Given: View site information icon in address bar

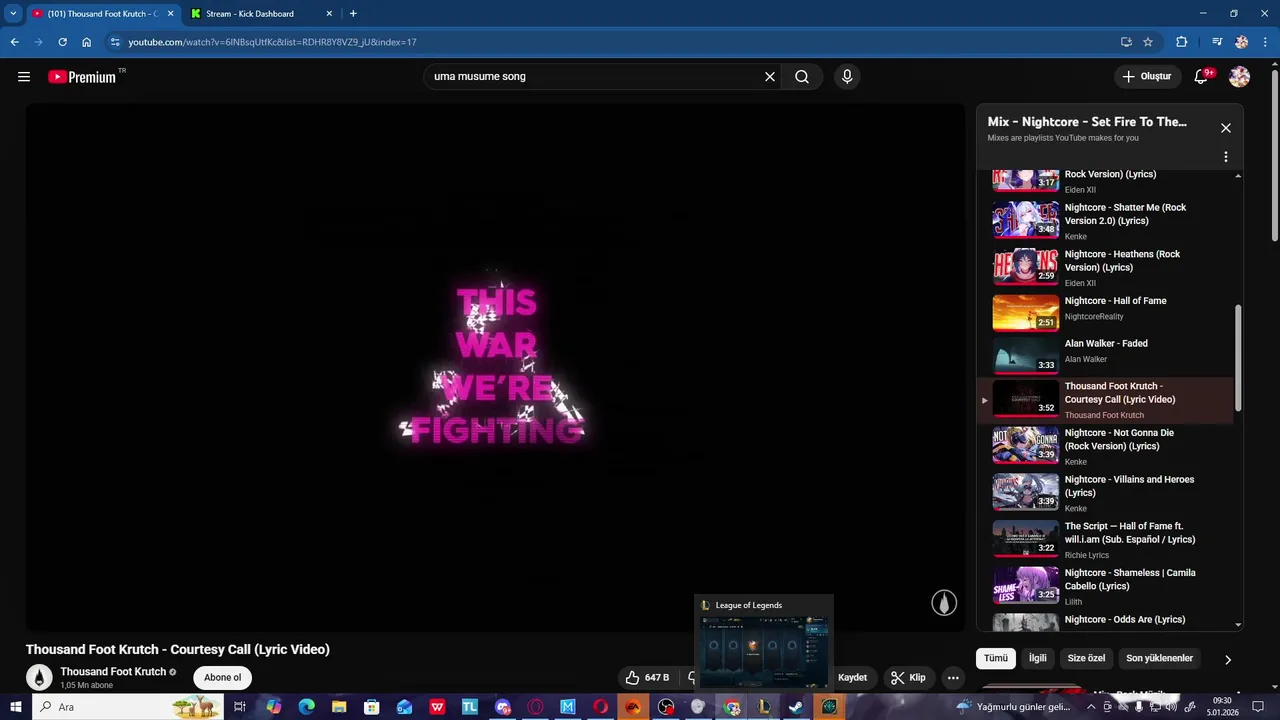Looking at the screenshot, I should point(115,42).
